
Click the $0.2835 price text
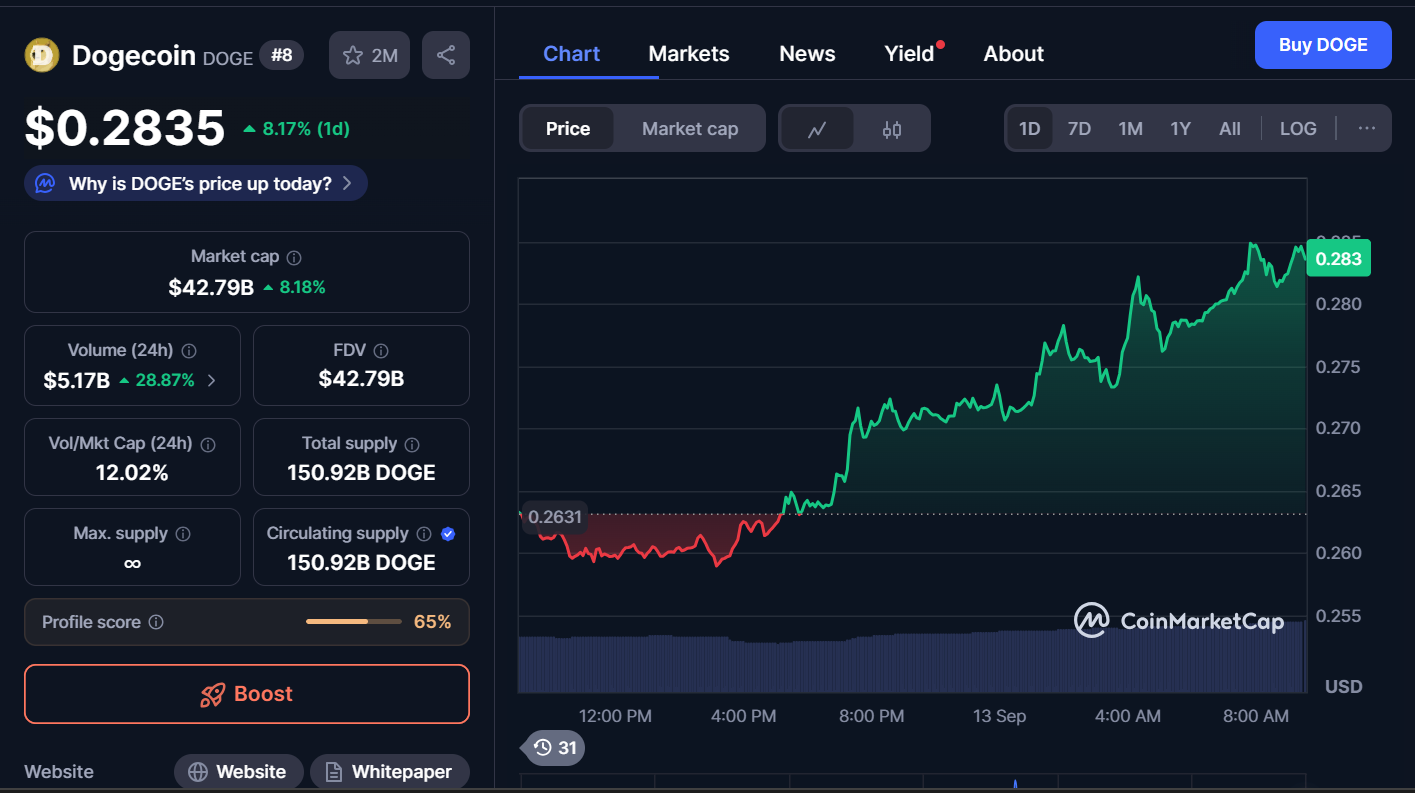125,128
